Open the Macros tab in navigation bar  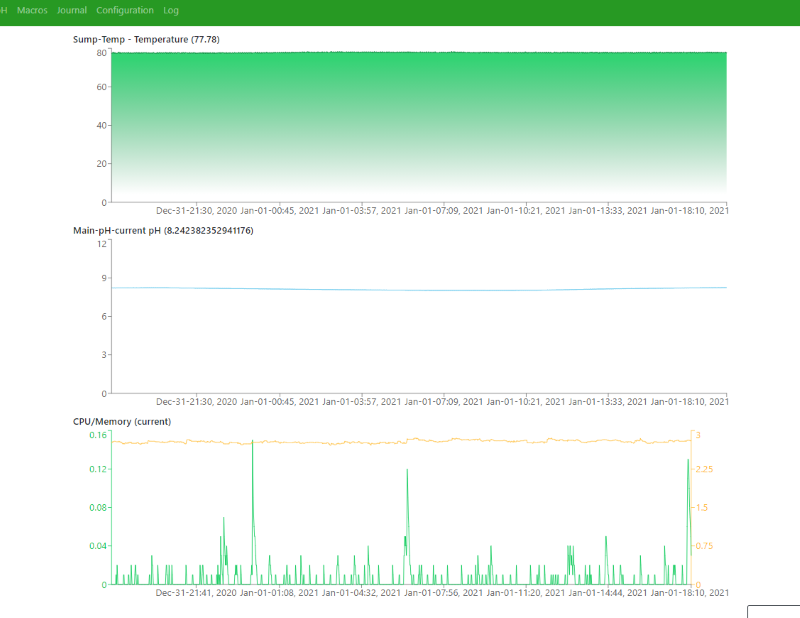pyautogui.click(x=32, y=10)
